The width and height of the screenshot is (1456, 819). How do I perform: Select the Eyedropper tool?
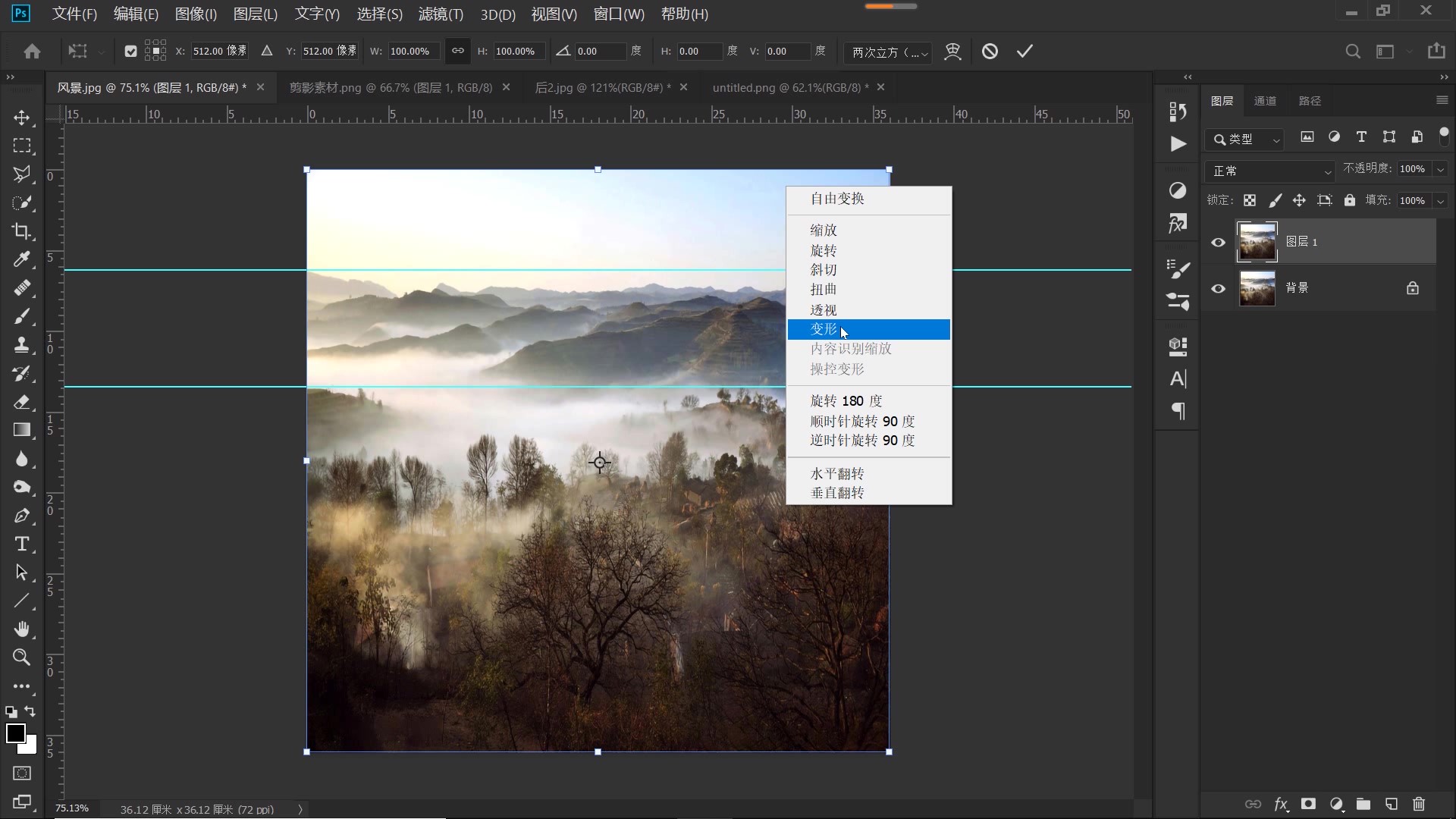[x=22, y=259]
